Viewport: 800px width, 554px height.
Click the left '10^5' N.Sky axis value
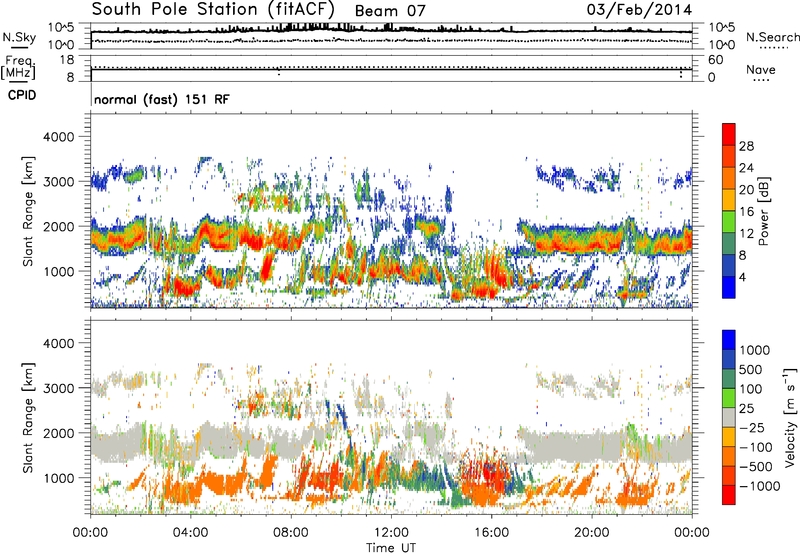coord(61,28)
